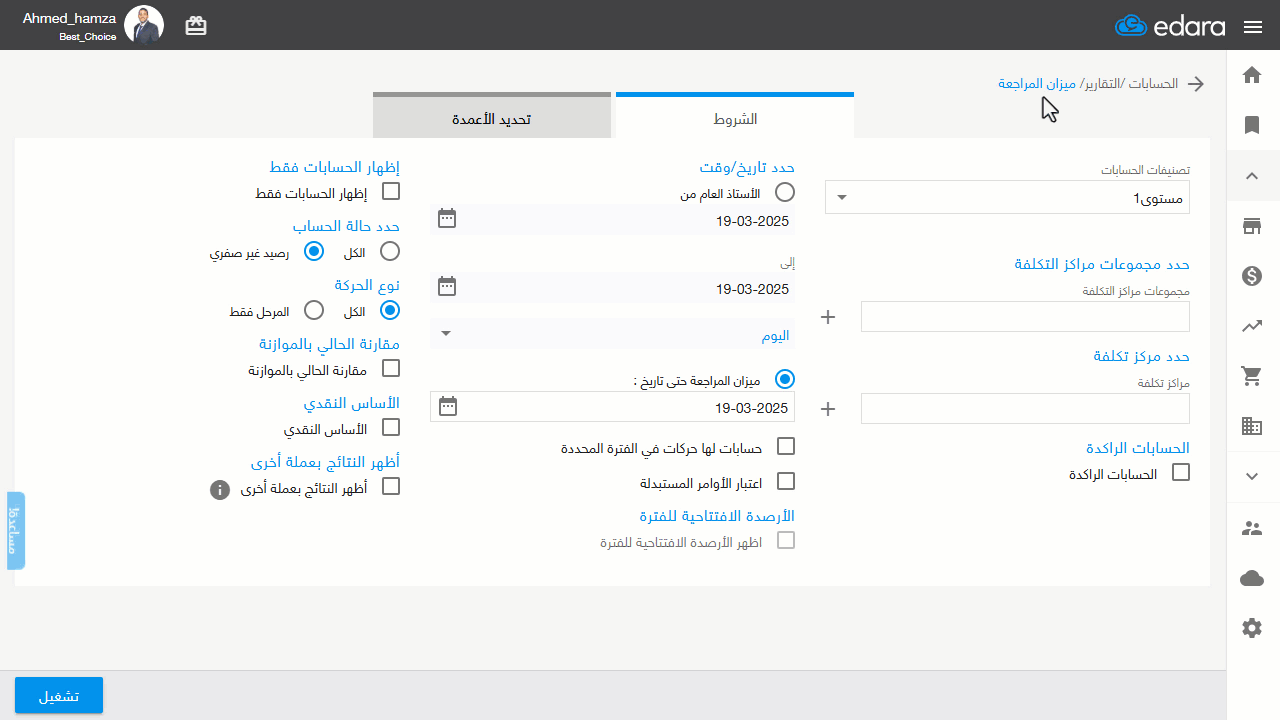Expand sidebar section with down chevron
Viewport: 1280px width, 720px height.
coord(1252,477)
